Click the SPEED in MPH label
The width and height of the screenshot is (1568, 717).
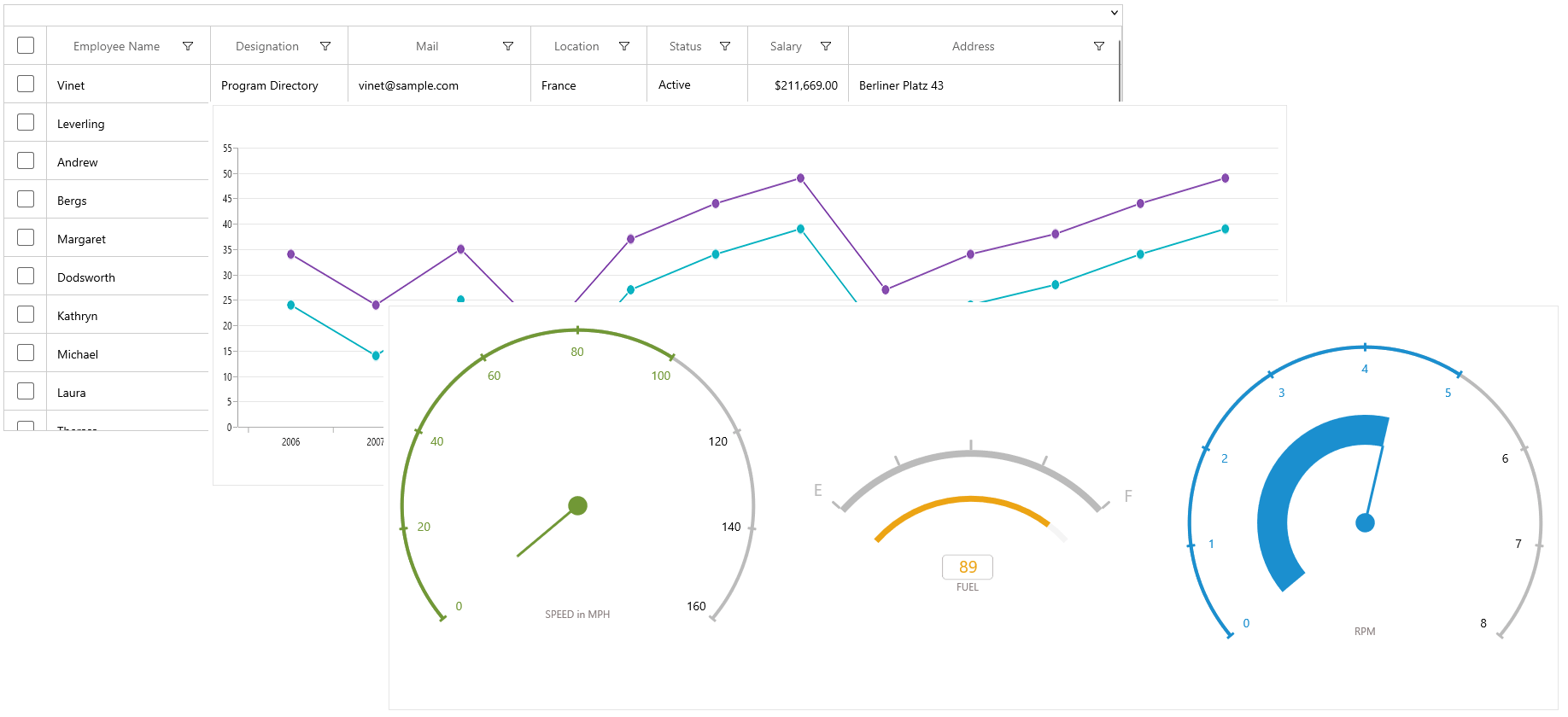click(577, 615)
